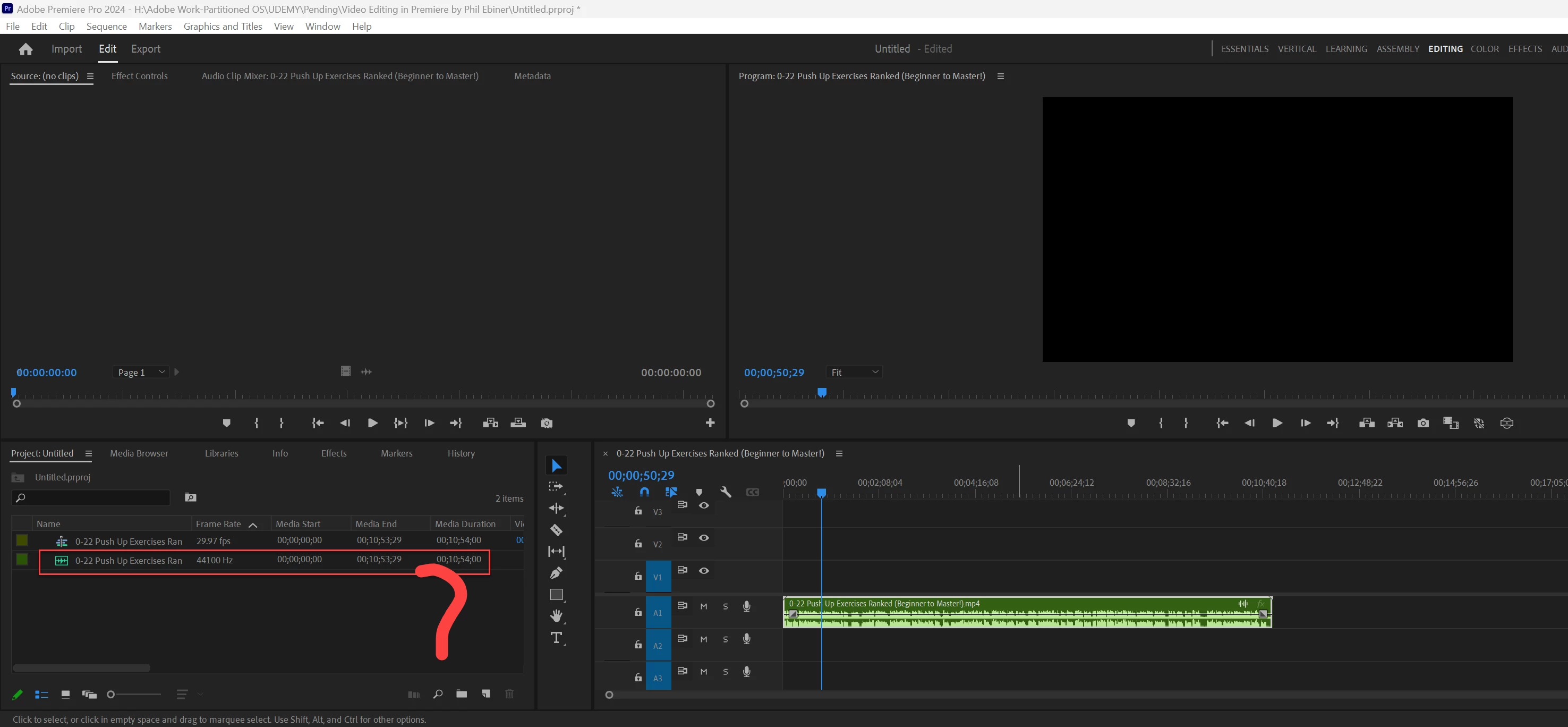
Task: Open the Sequence menu
Action: click(107, 26)
